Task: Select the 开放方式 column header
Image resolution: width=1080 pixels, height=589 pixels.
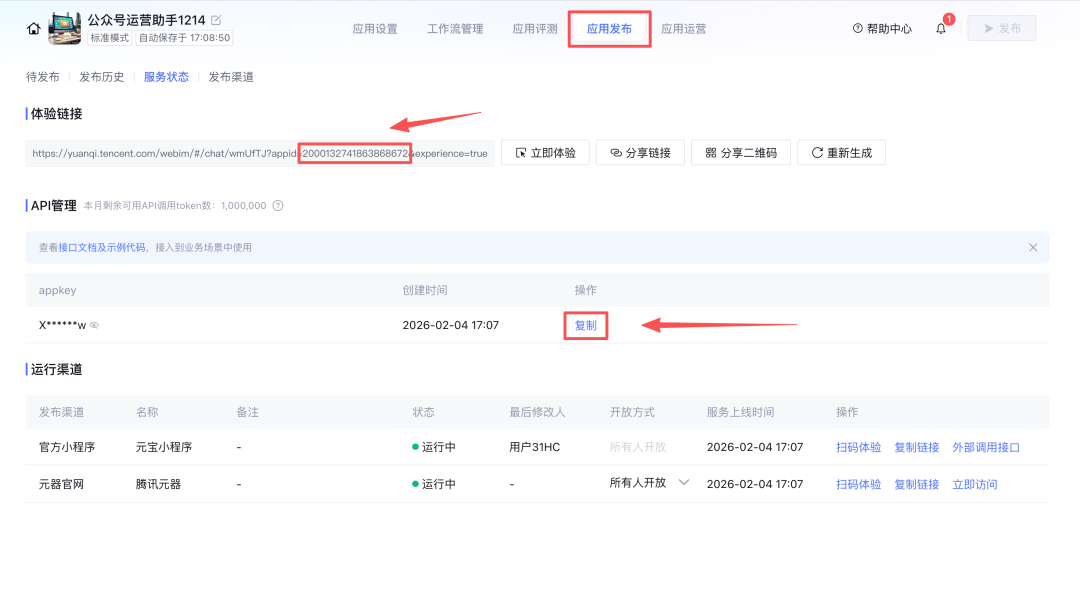Action: (x=632, y=412)
